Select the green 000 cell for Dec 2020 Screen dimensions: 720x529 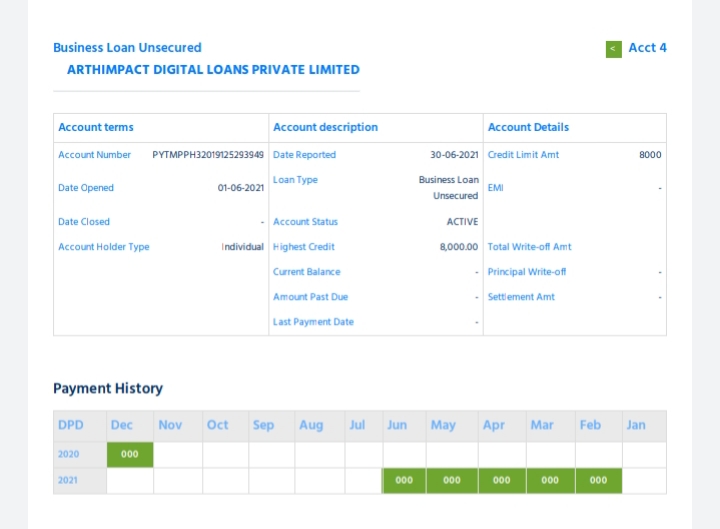click(130, 454)
